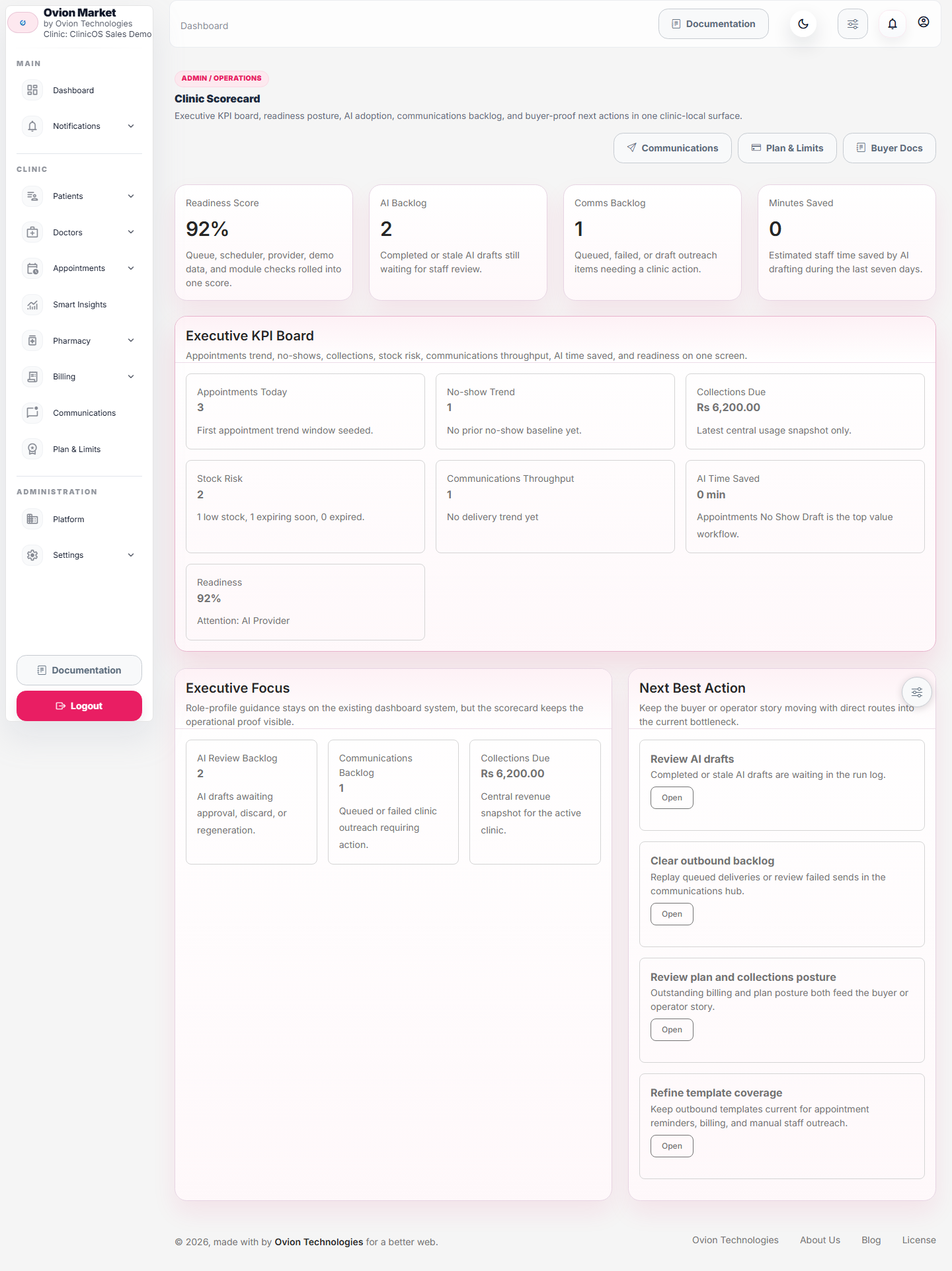Select Smart Insights menu item
Viewport: 952px width, 1271px height.
pyautogui.click(x=79, y=305)
